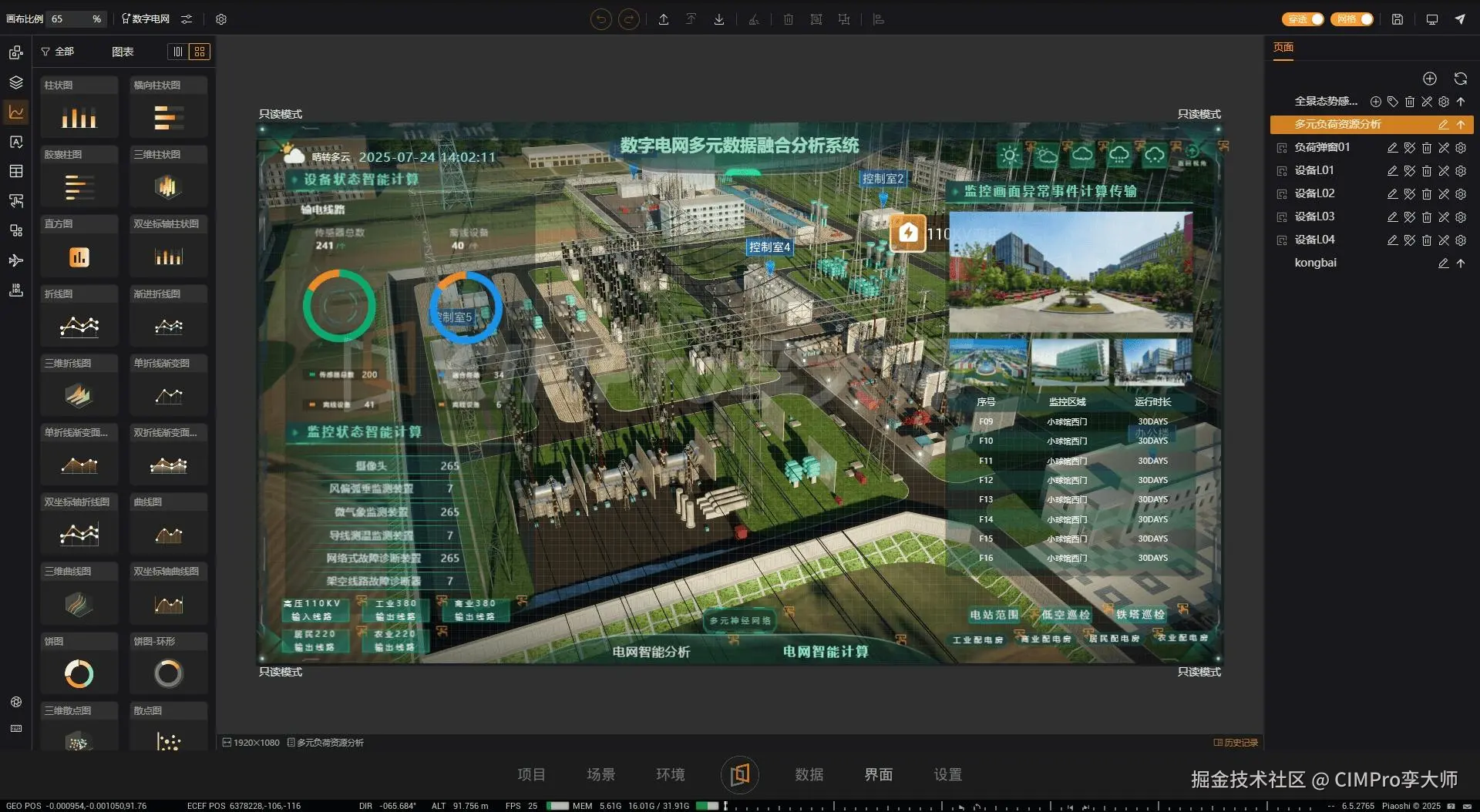
Task: Click the 电站范围 button in canvas
Action: pos(994,615)
